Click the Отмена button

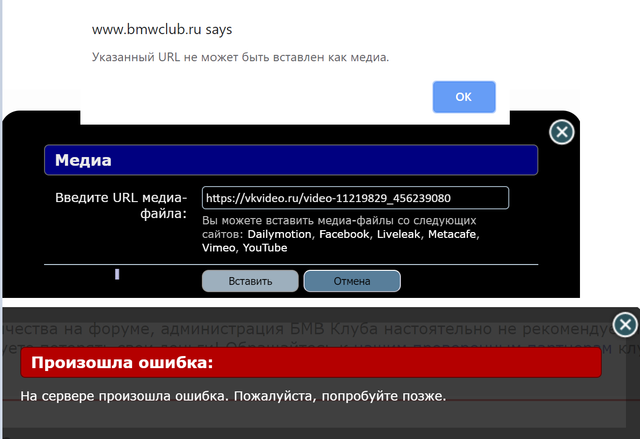point(352,281)
